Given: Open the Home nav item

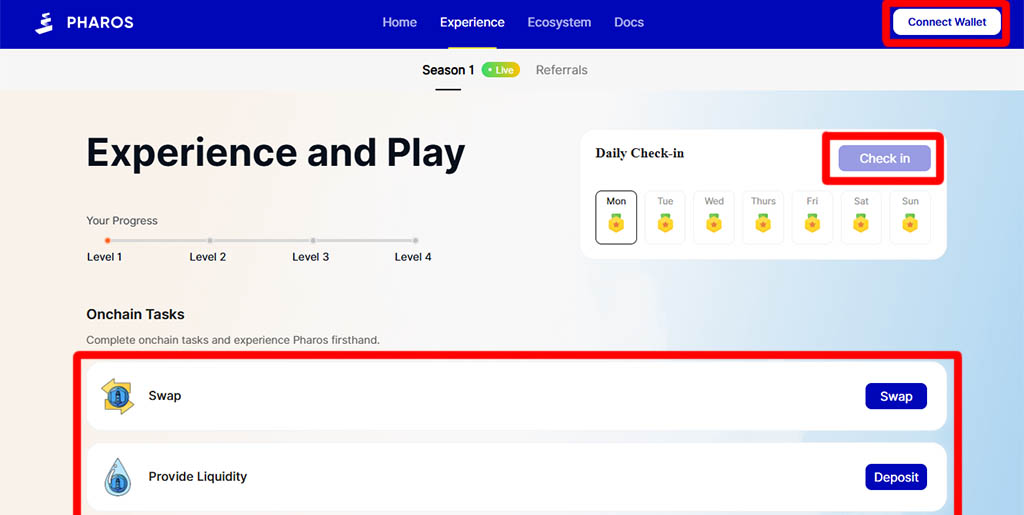Looking at the screenshot, I should (x=400, y=22).
